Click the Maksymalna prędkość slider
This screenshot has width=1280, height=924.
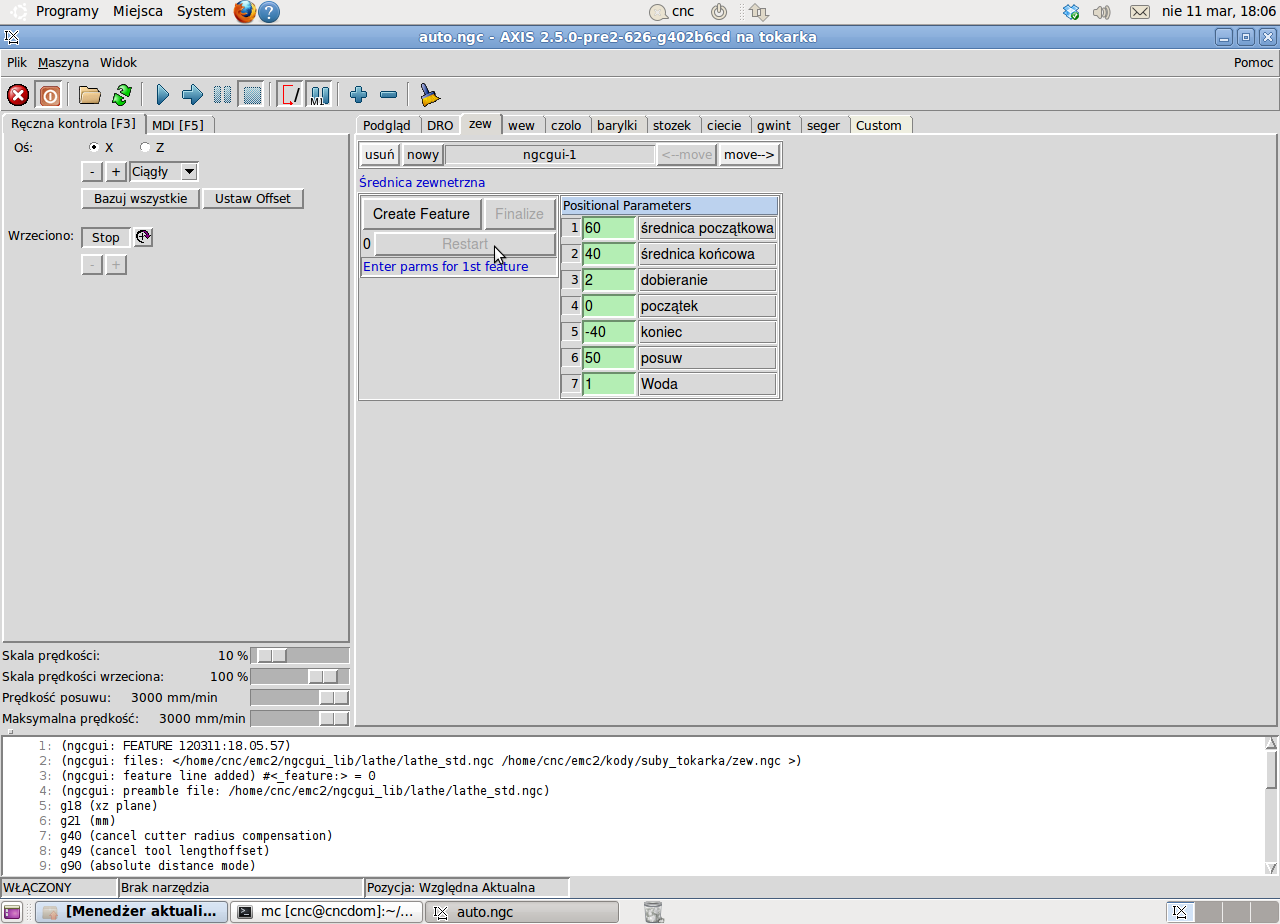[x=300, y=719]
